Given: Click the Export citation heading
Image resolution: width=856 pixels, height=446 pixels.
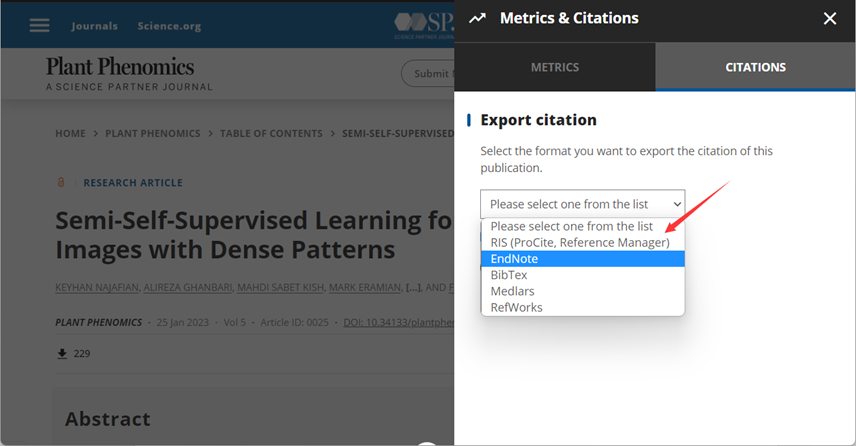Looking at the screenshot, I should (538, 120).
